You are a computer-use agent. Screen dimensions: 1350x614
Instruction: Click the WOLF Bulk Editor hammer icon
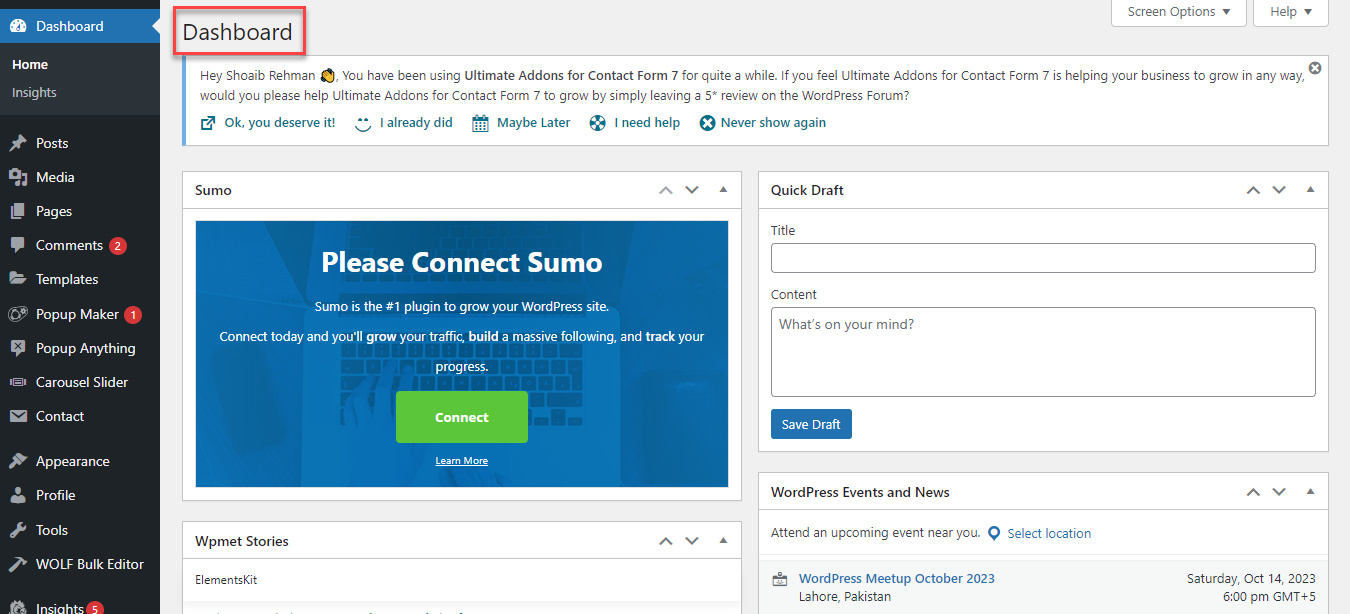coord(18,564)
